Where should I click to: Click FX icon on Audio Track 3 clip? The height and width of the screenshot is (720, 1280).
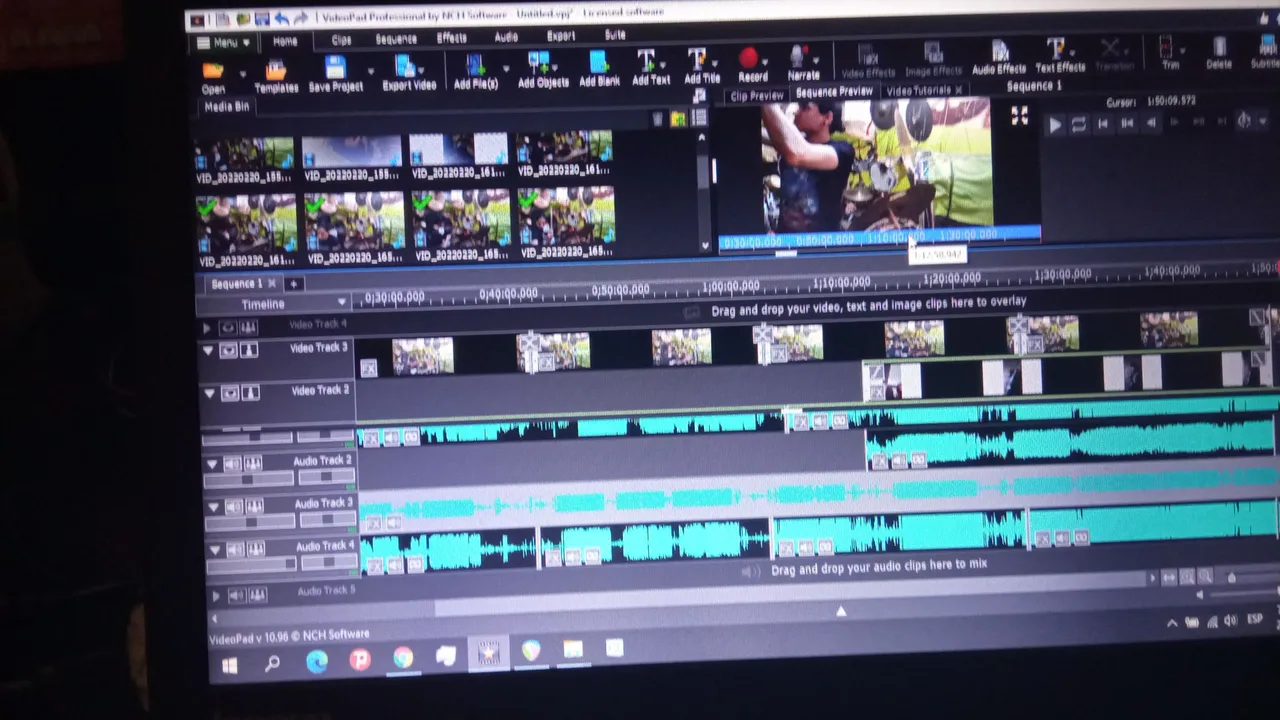click(x=374, y=523)
